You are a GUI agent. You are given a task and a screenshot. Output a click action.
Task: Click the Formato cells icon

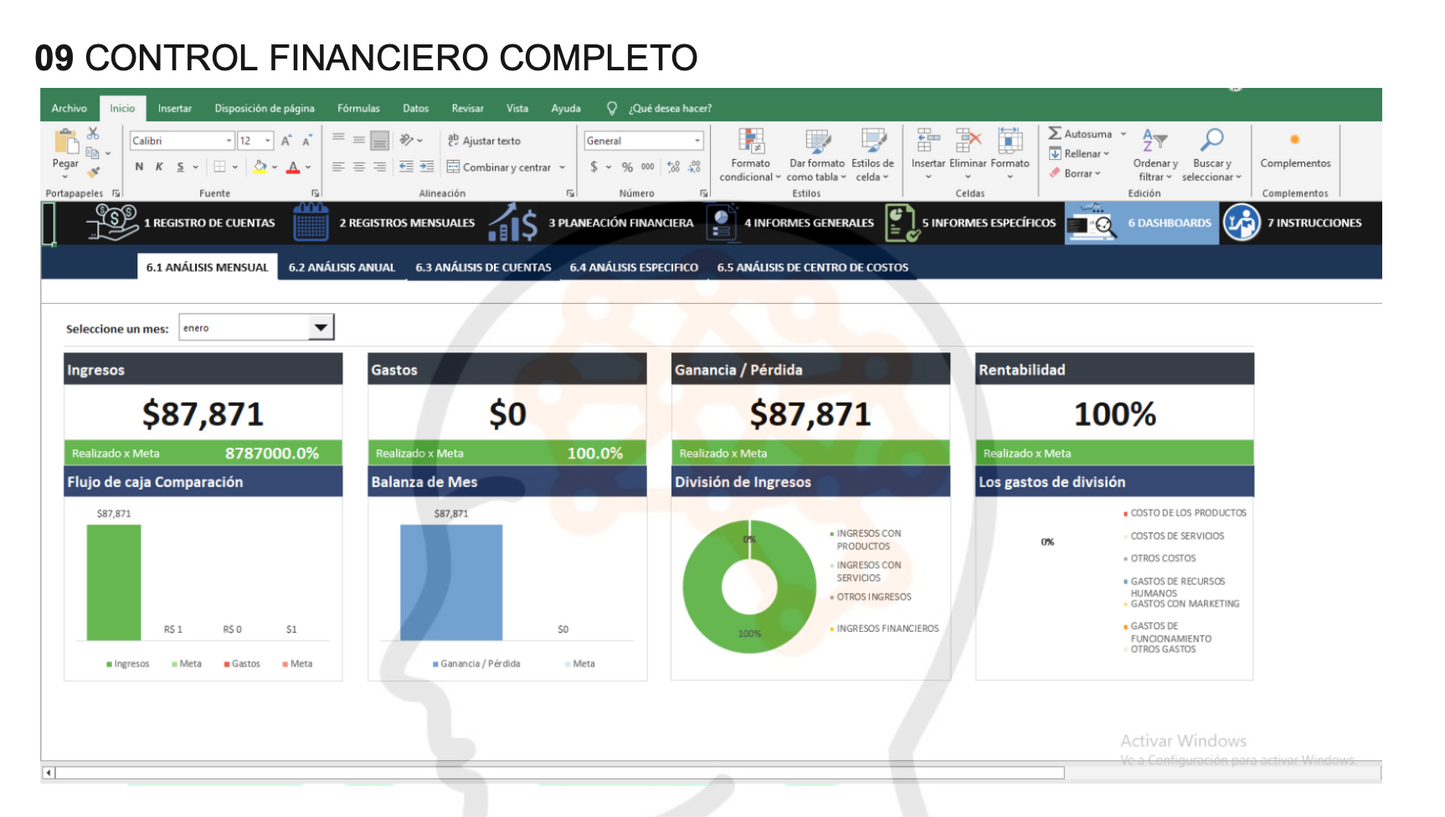click(1010, 141)
